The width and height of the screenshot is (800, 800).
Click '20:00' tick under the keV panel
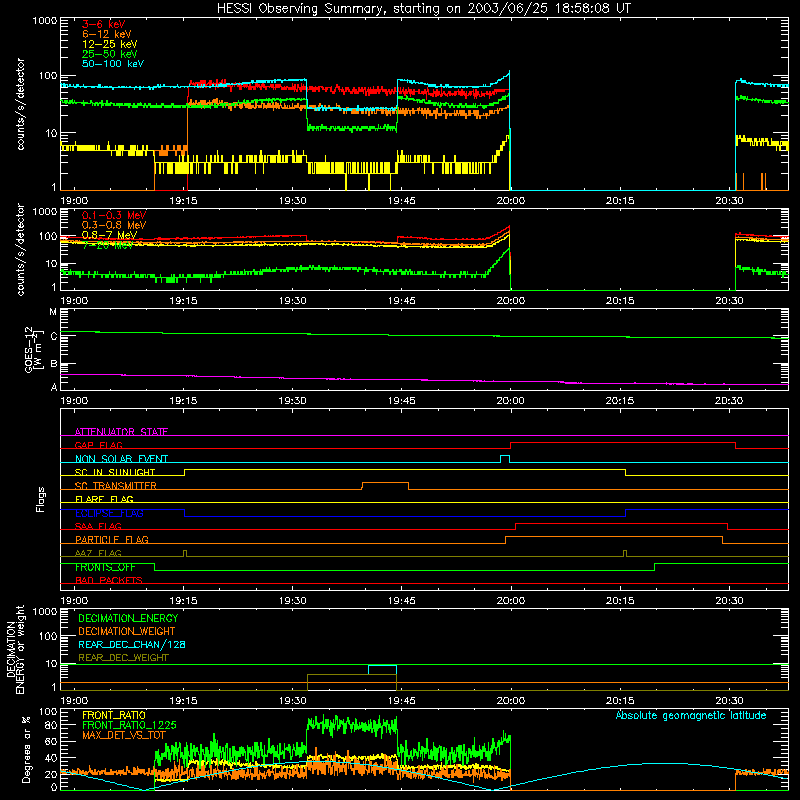[511, 201]
